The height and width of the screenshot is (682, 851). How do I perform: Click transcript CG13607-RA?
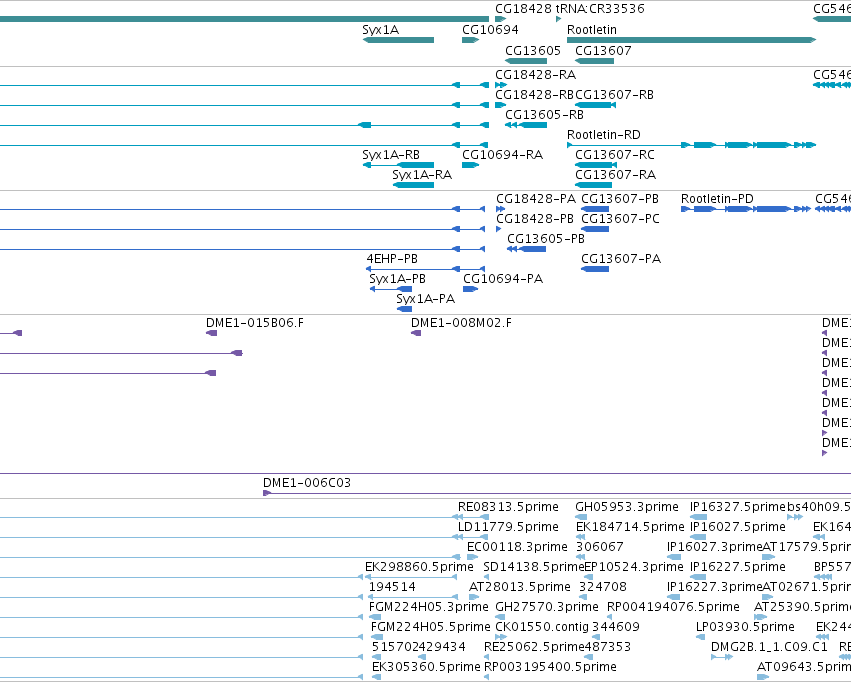point(615,175)
